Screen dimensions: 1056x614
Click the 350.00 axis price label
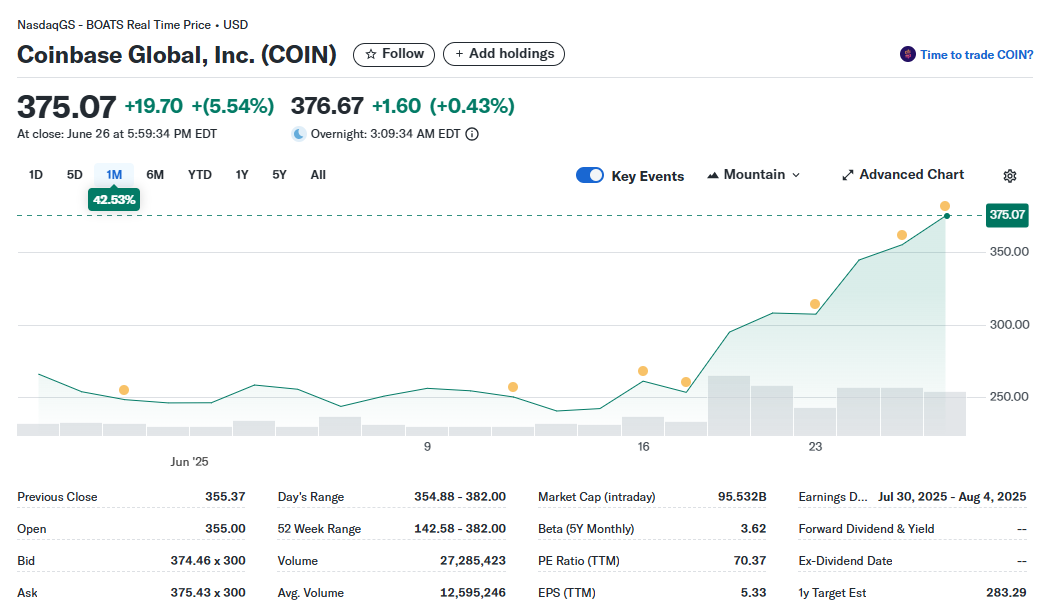pyautogui.click(x=1009, y=252)
